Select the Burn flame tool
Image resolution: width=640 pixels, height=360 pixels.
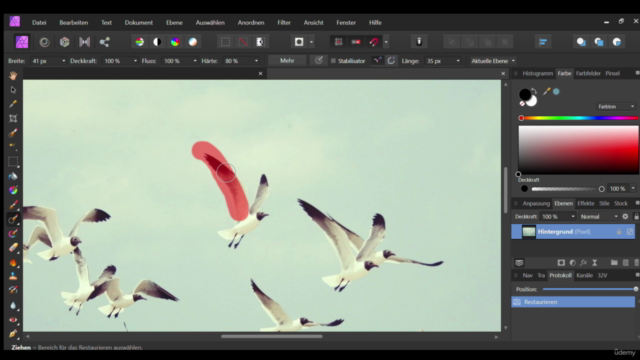(13, 262)
